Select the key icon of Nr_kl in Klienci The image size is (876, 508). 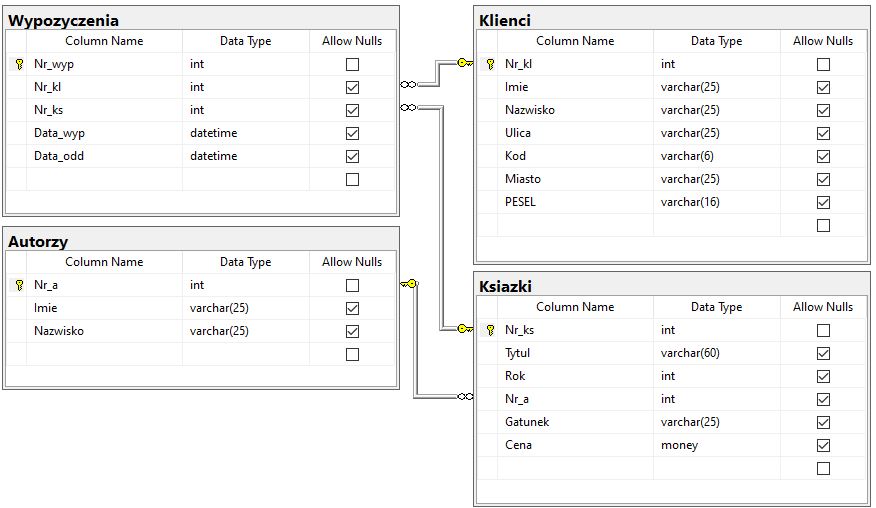click(490, 64)
